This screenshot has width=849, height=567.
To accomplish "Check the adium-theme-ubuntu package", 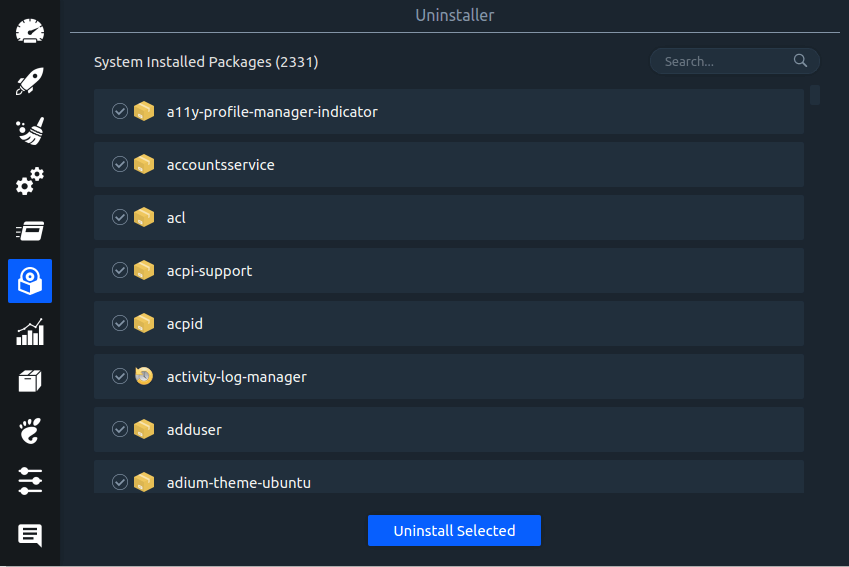I will tap(120, 482).
